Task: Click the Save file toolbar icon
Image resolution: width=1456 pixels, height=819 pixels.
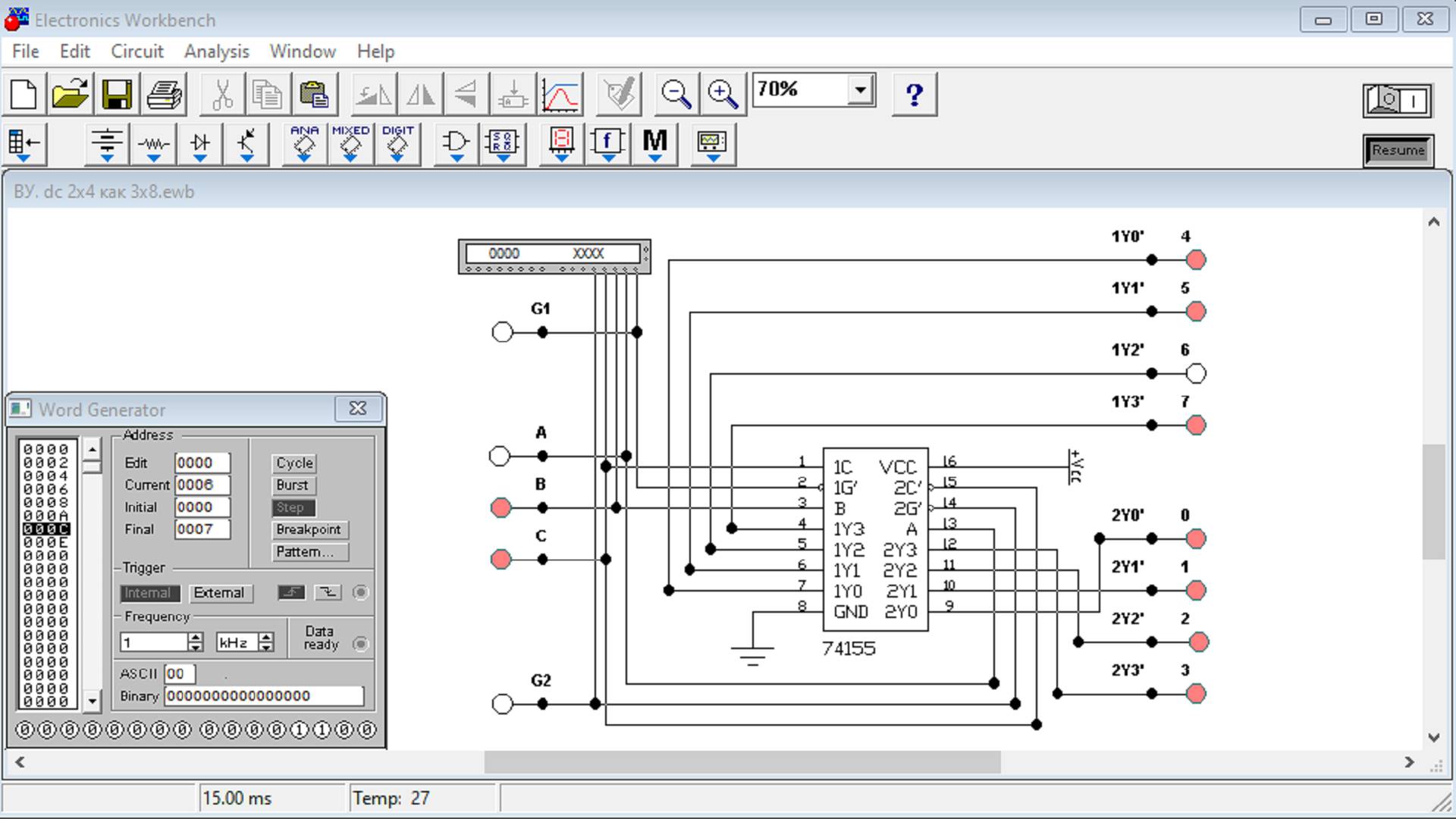Action: click(117, 96)
